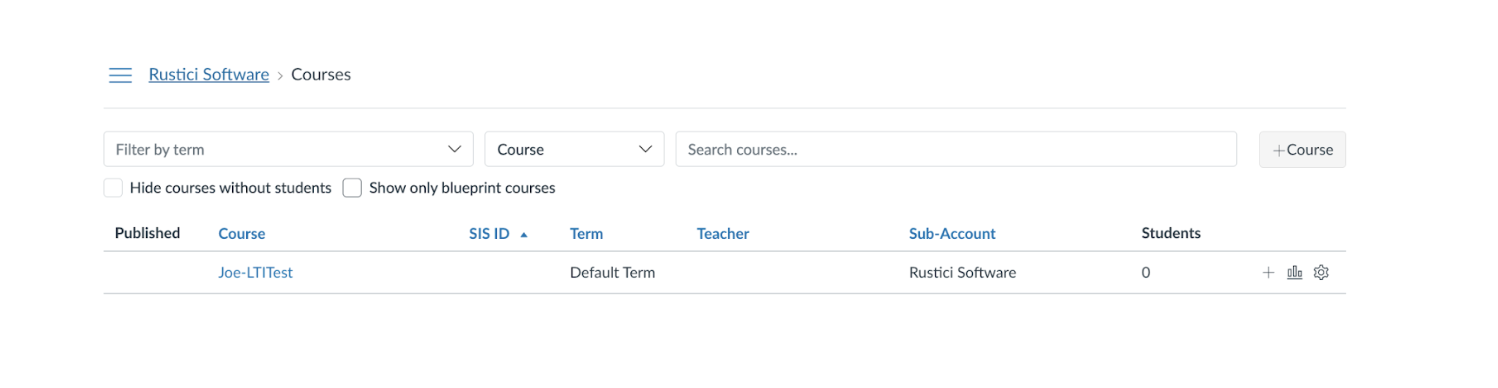This screenshot has height=388, width=1498.
Task: Open the settings gear for Joe-LTITest
Action: click(1321, 272)
